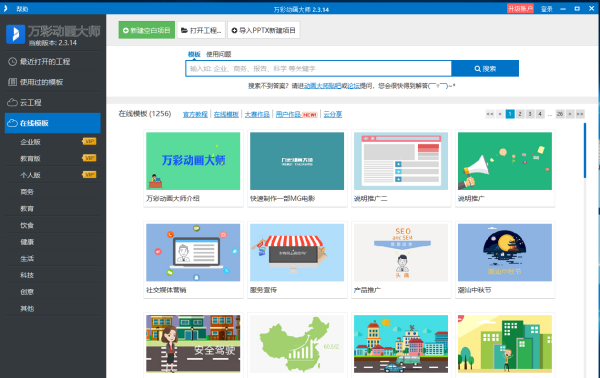
Task: Open the 说明推广 megaphone template
Action: coord(505,161)
